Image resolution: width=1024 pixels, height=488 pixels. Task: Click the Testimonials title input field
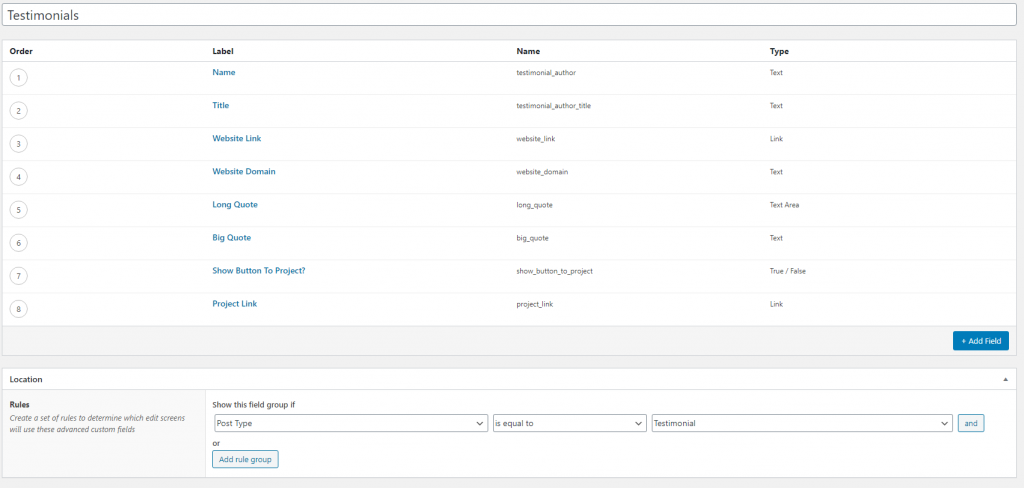tap(511, 15)
